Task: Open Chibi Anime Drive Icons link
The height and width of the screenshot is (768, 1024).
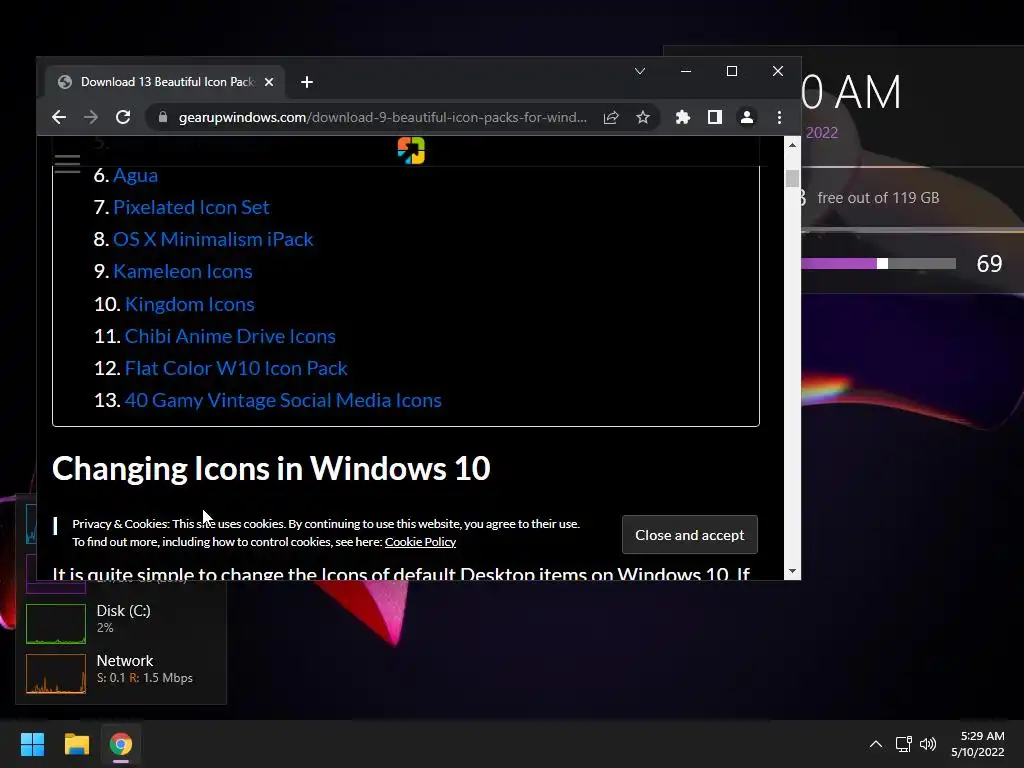Action: point(230,336)
